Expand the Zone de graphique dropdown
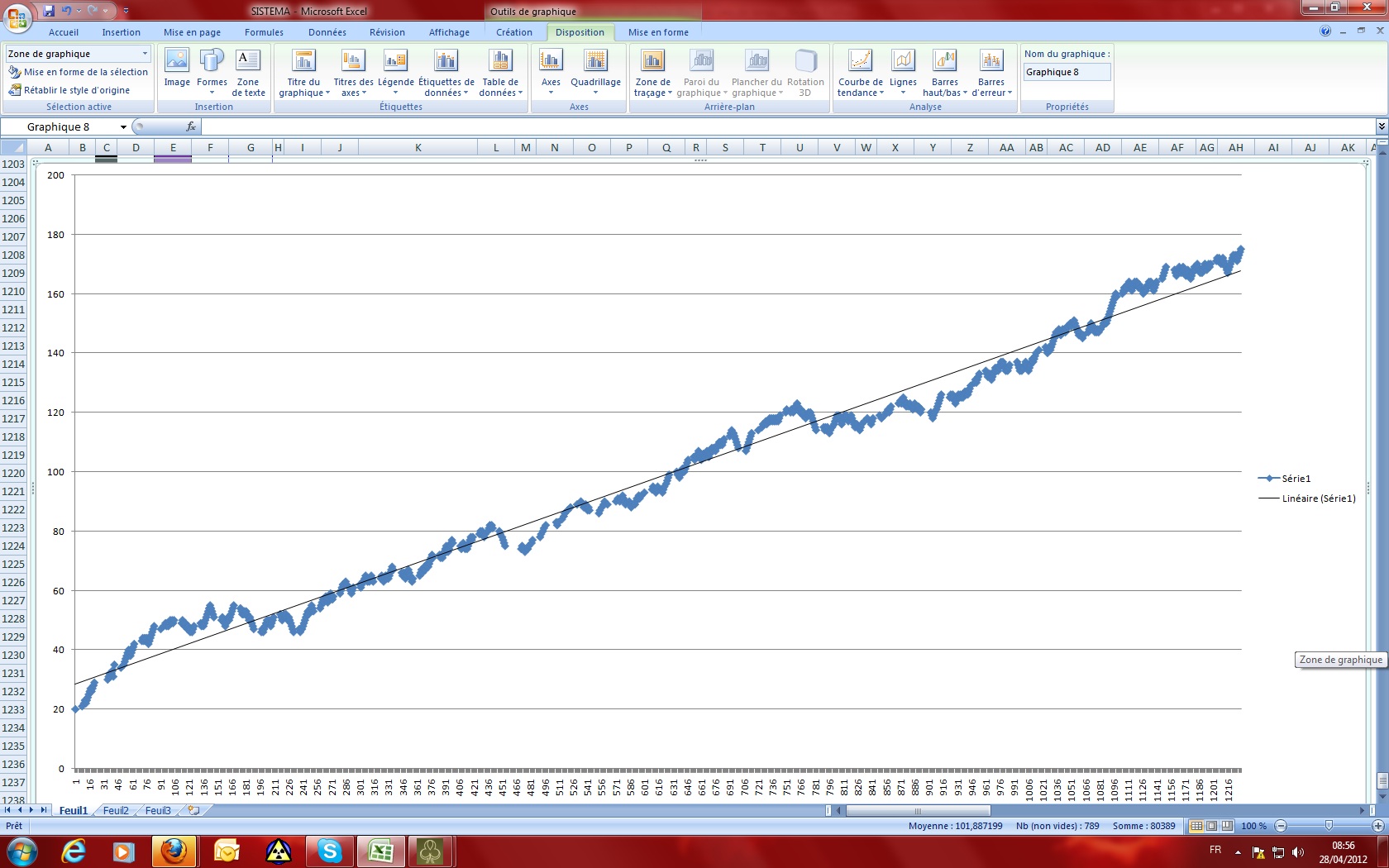Viewport: 1389px width, 868px height. pos(145,54)
